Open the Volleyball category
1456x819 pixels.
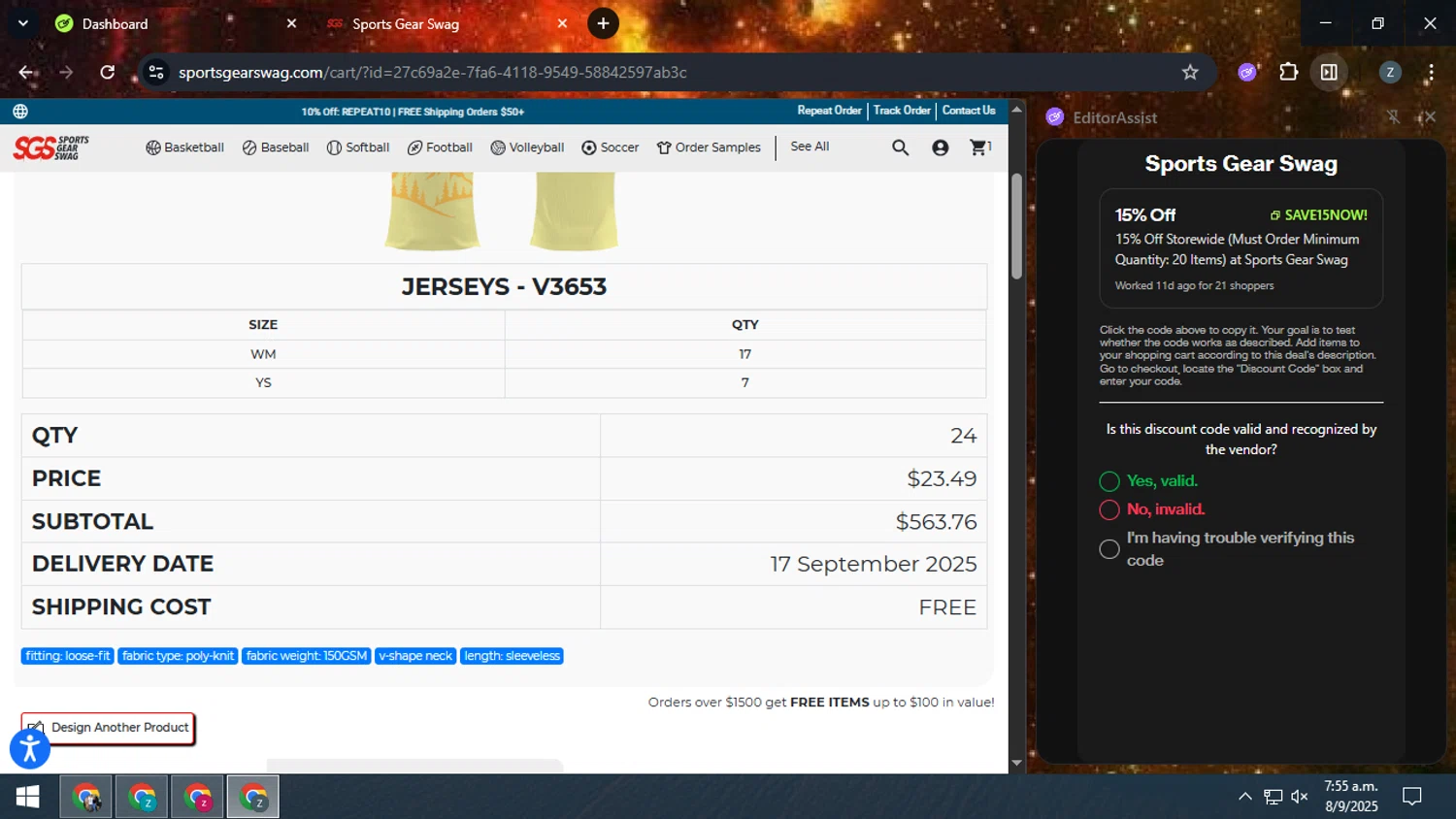[x=527, y=147]
